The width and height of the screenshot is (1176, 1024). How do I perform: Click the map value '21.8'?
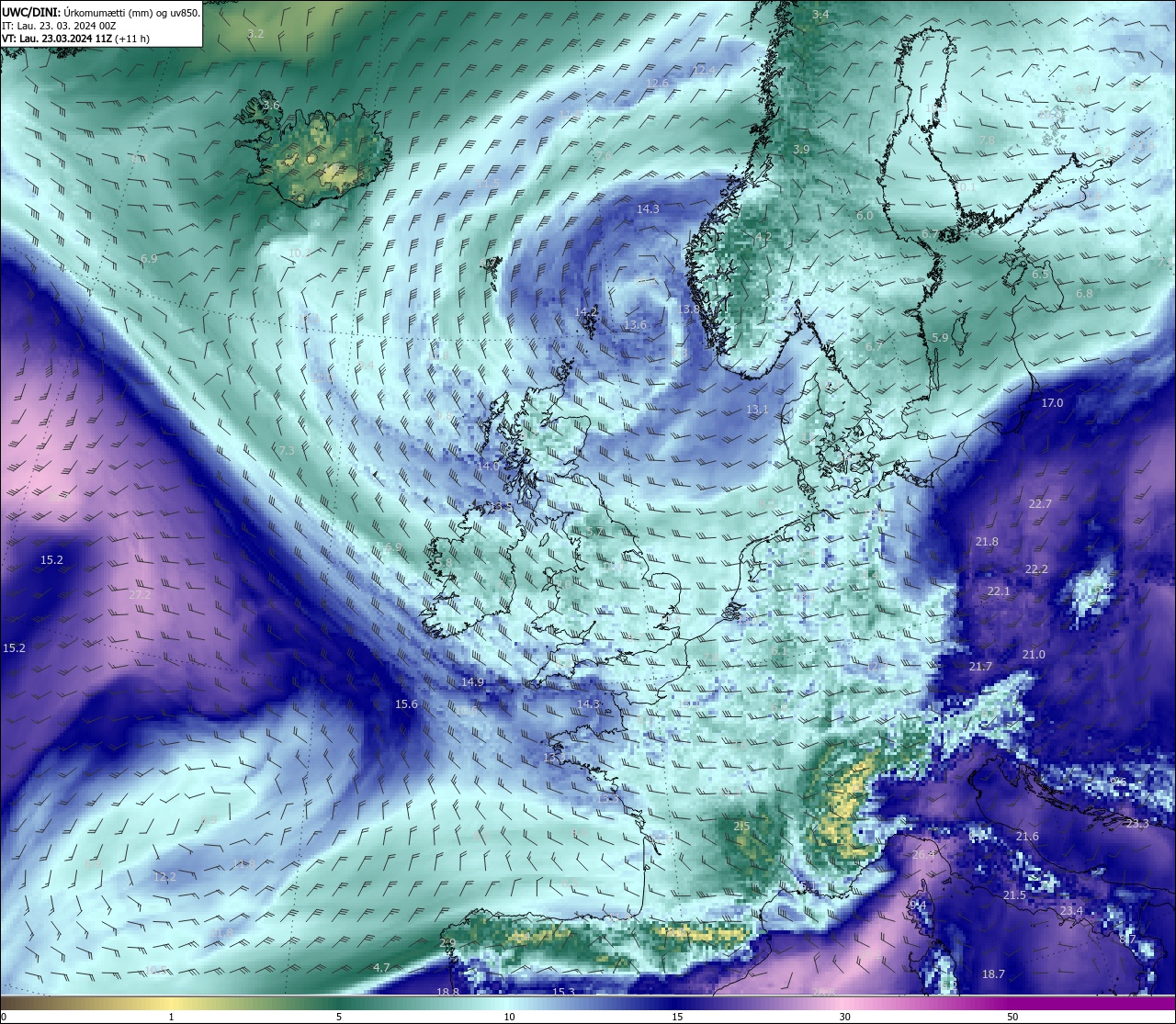point(987,542)
